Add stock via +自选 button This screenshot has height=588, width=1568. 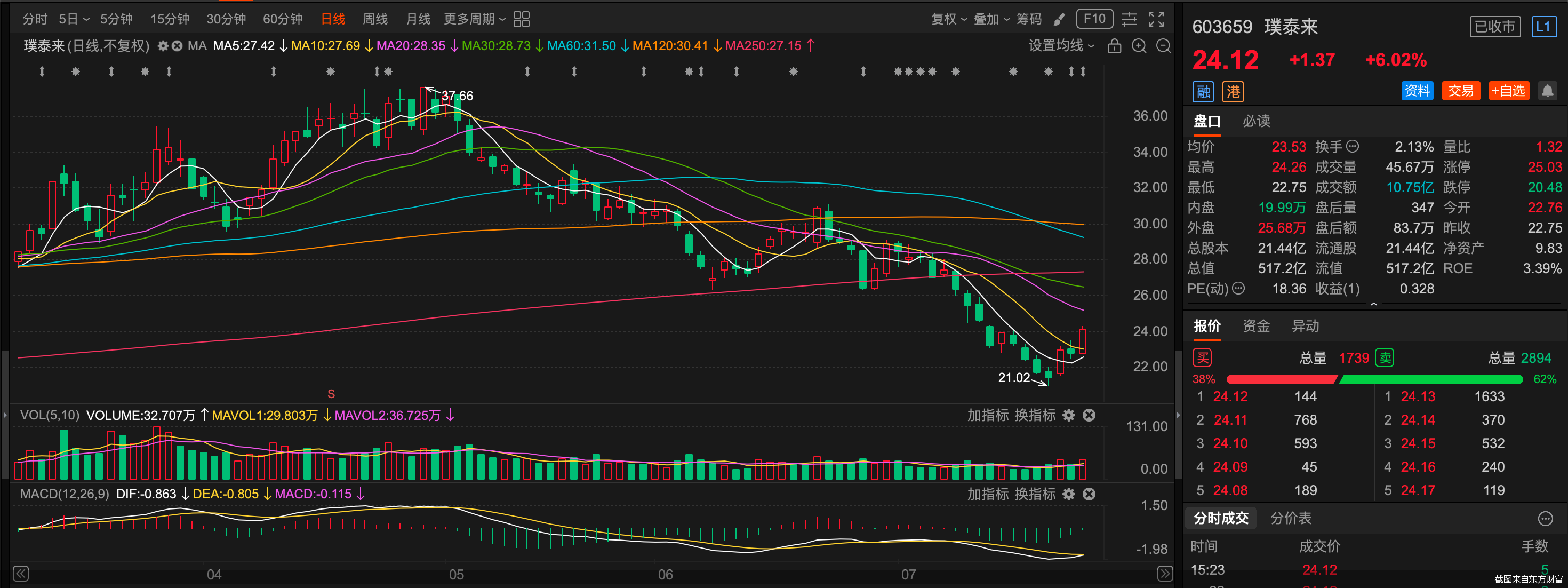point(1508,91)
